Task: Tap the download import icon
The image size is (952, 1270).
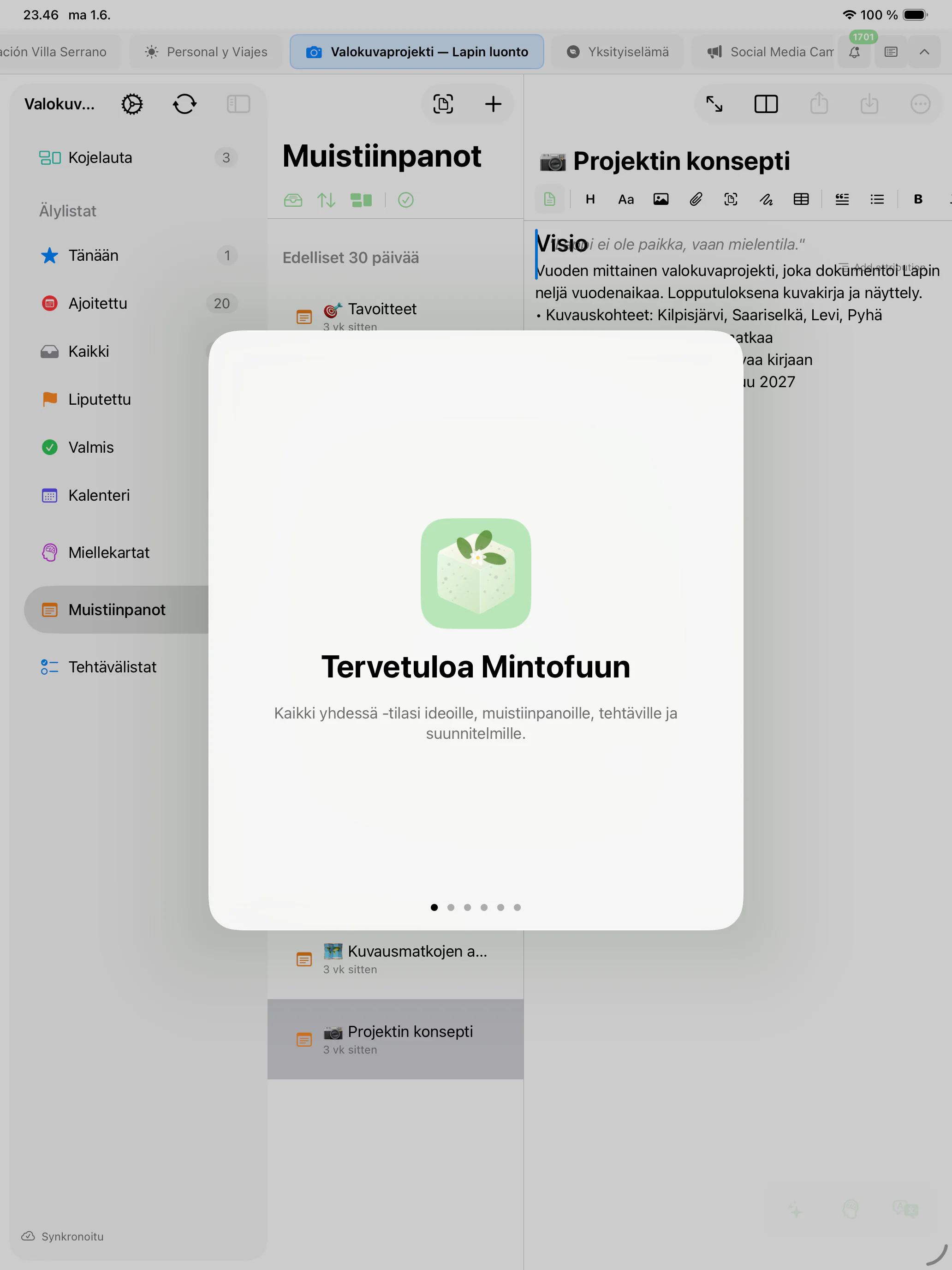Action: [x=869, y=104]
